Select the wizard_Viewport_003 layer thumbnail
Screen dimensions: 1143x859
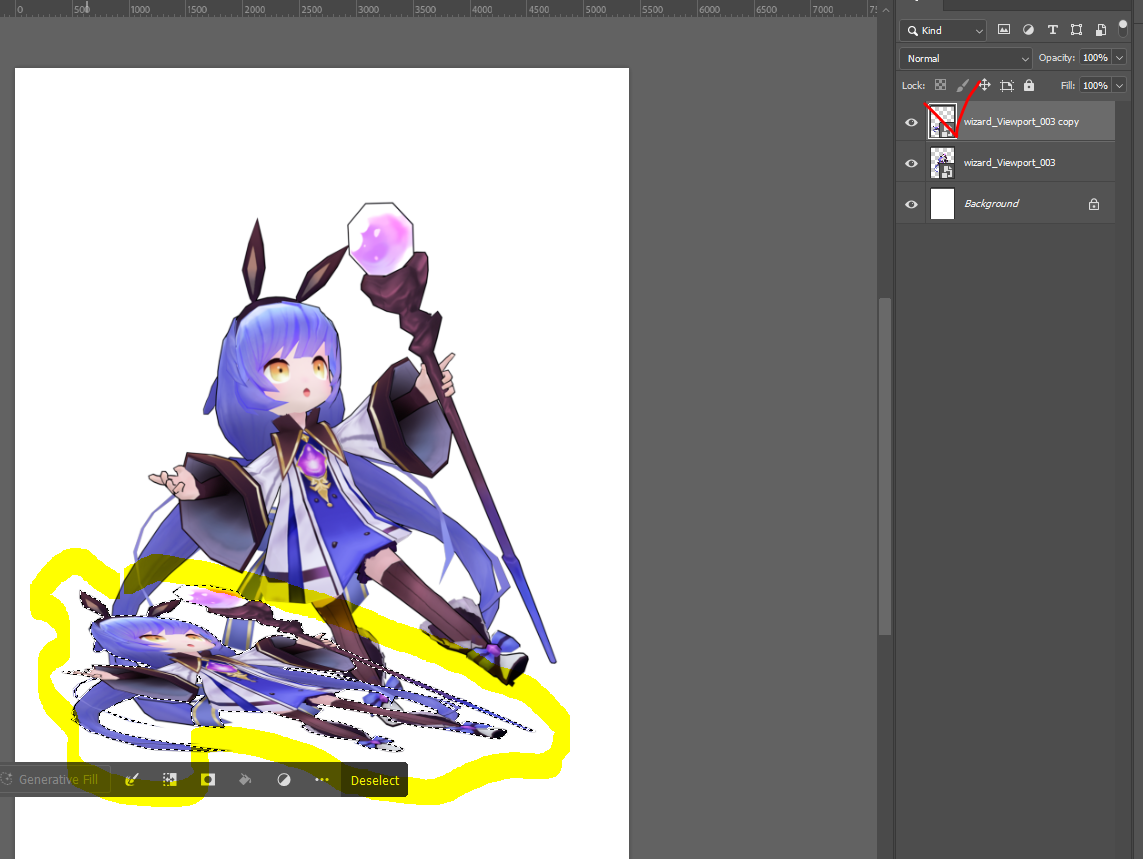click(943, 162)
